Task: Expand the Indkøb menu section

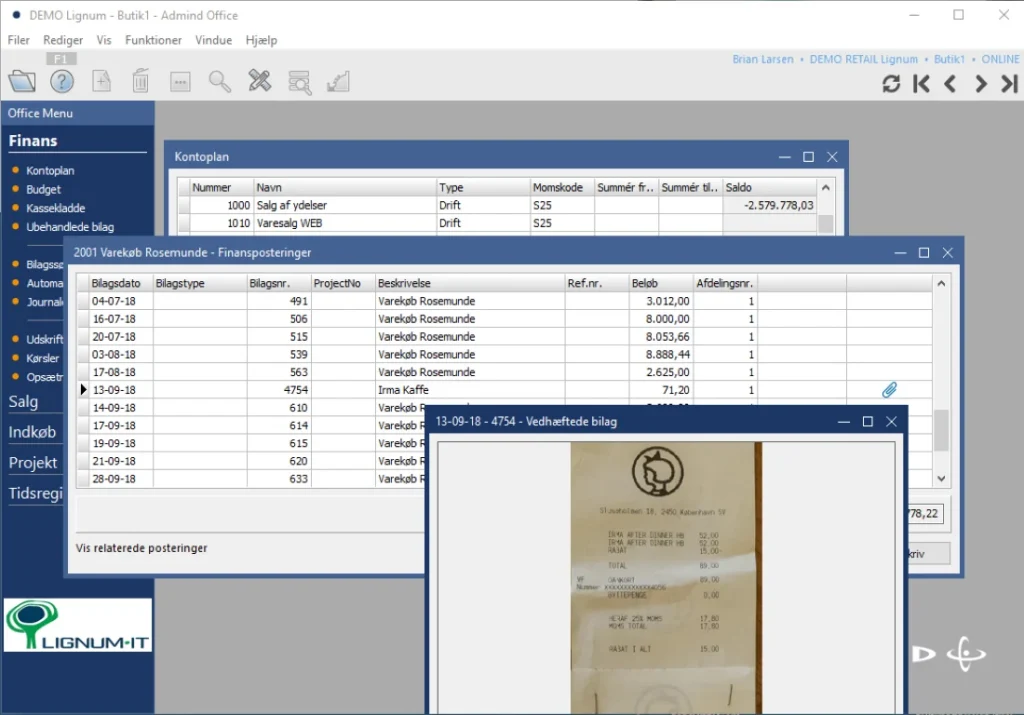Action: (32, 432)
